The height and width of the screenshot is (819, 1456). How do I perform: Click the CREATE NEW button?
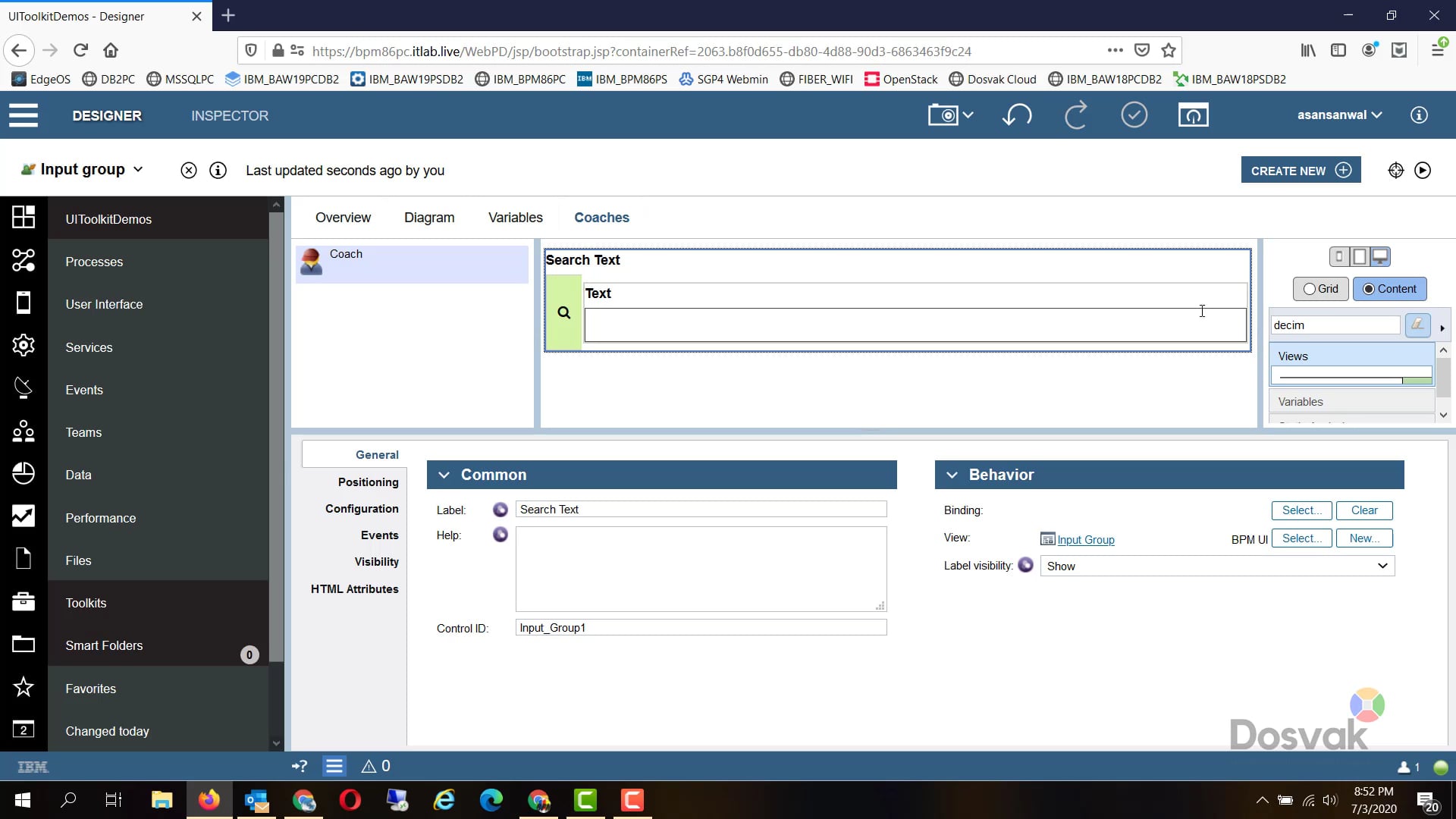point(1300,170)
